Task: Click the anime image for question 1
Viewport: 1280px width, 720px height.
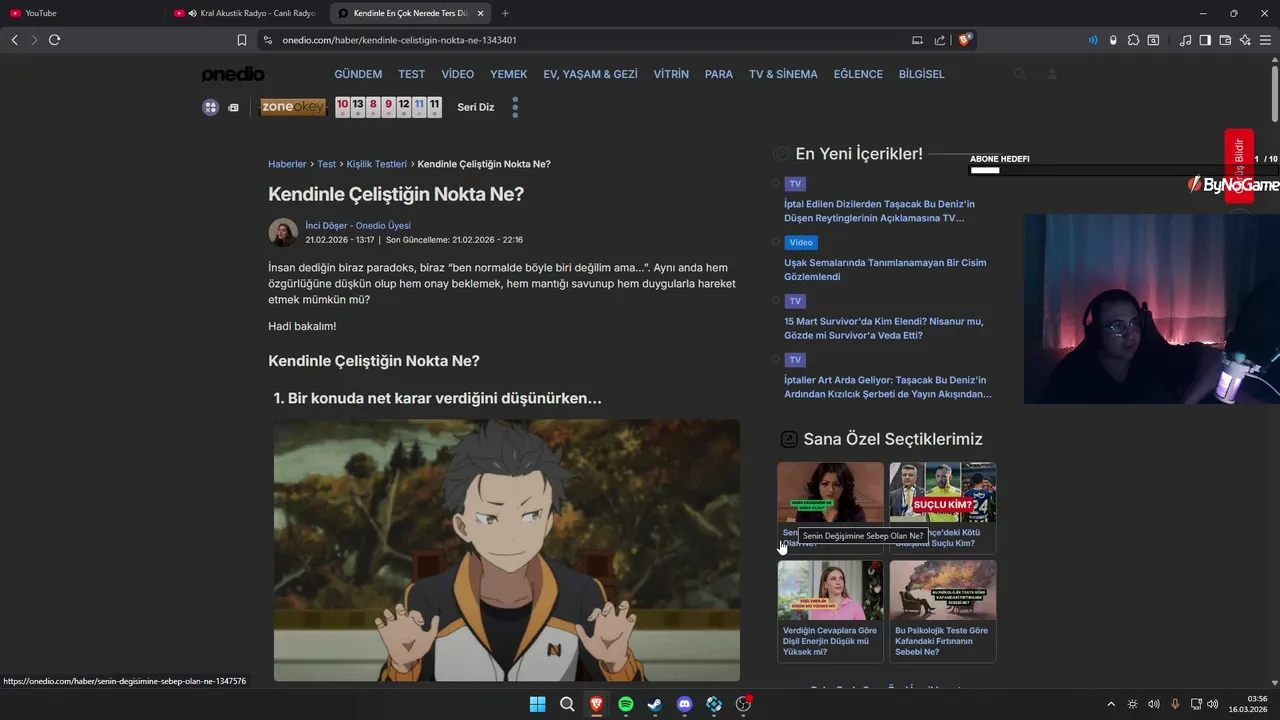Action: coord(507,550)
